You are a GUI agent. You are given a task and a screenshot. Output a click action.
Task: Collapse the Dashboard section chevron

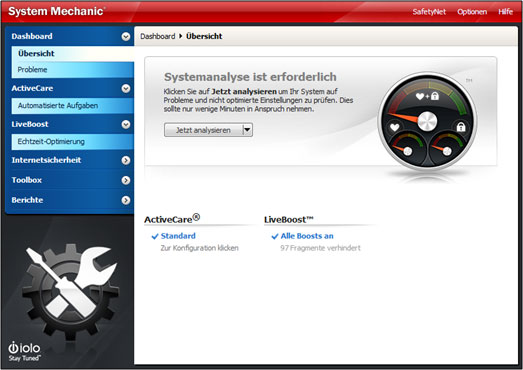point(126,36)
